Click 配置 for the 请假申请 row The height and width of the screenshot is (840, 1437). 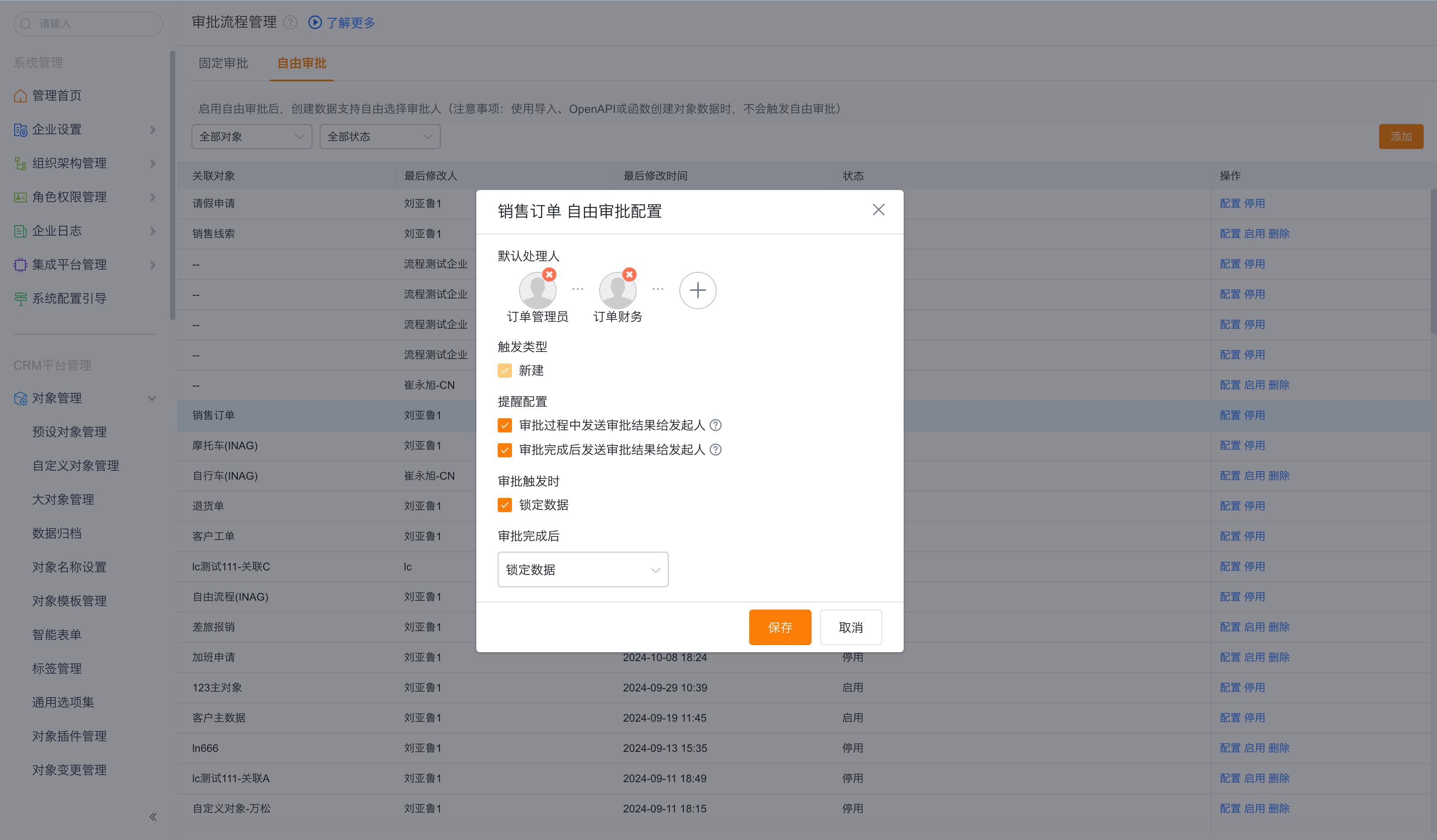[x=1230, y=203]
